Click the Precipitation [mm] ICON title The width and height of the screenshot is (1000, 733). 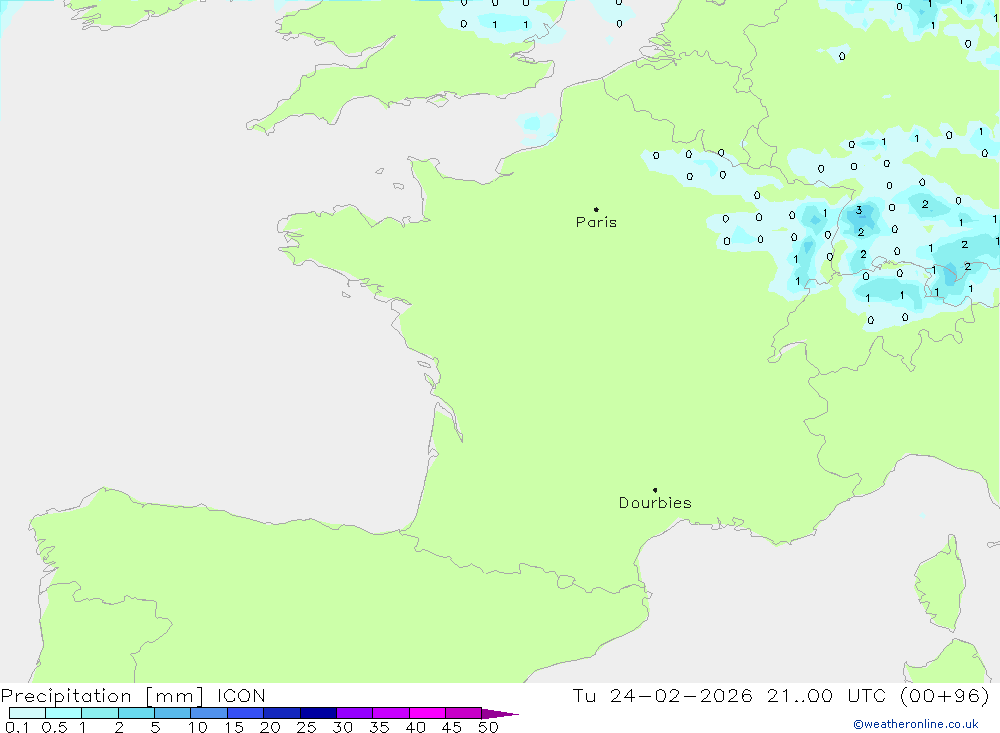(x=133, y=696)
